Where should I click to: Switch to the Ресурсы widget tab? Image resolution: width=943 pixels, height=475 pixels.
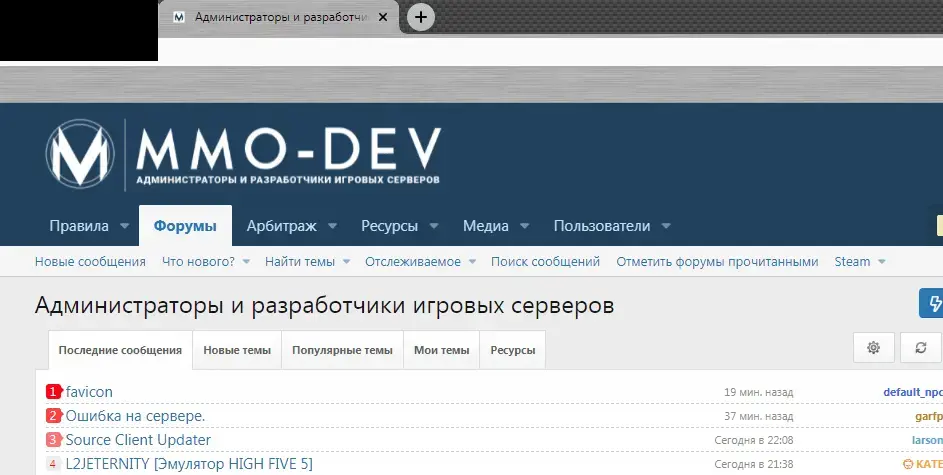pos(513,350)
